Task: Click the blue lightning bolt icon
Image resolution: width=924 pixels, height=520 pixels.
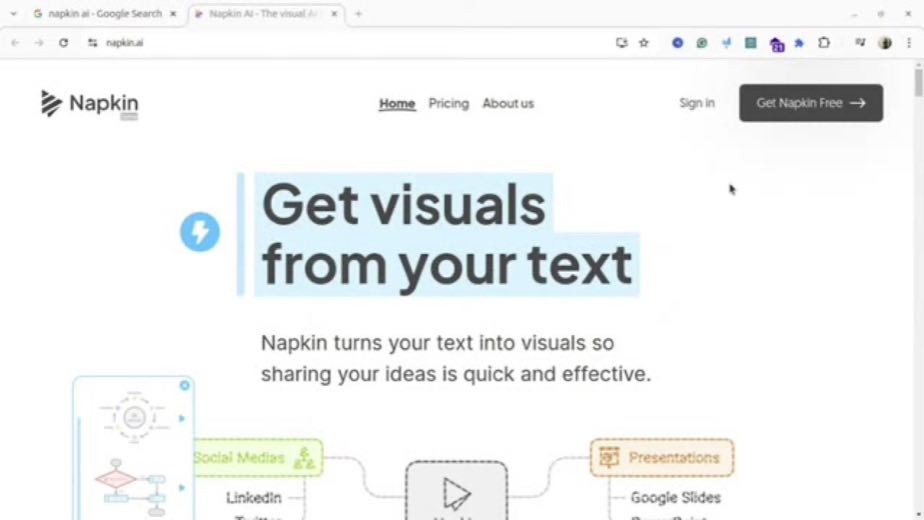Action: coord(200,232)
